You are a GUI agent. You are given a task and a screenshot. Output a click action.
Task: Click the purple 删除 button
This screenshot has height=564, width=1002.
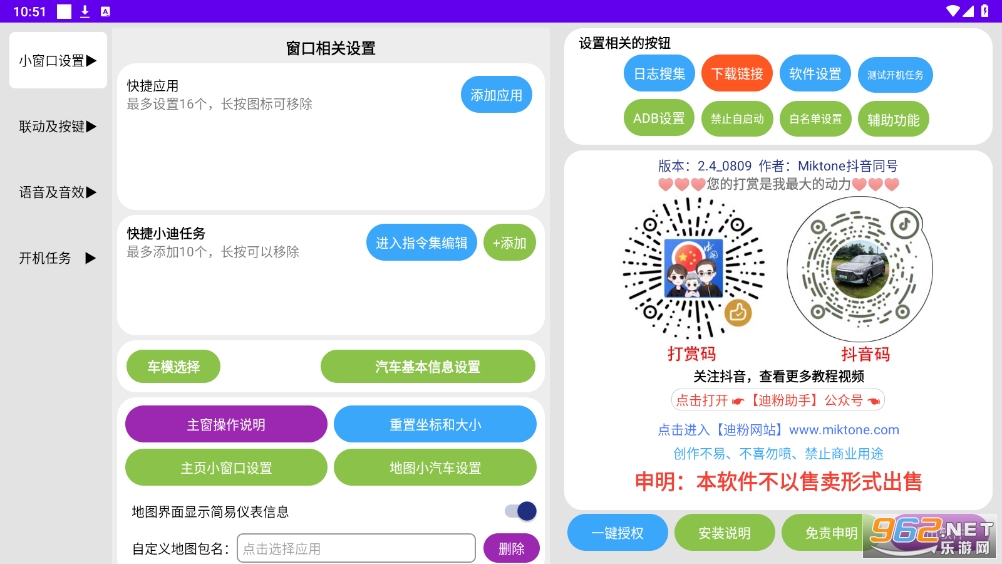click(x=511, y=548)
